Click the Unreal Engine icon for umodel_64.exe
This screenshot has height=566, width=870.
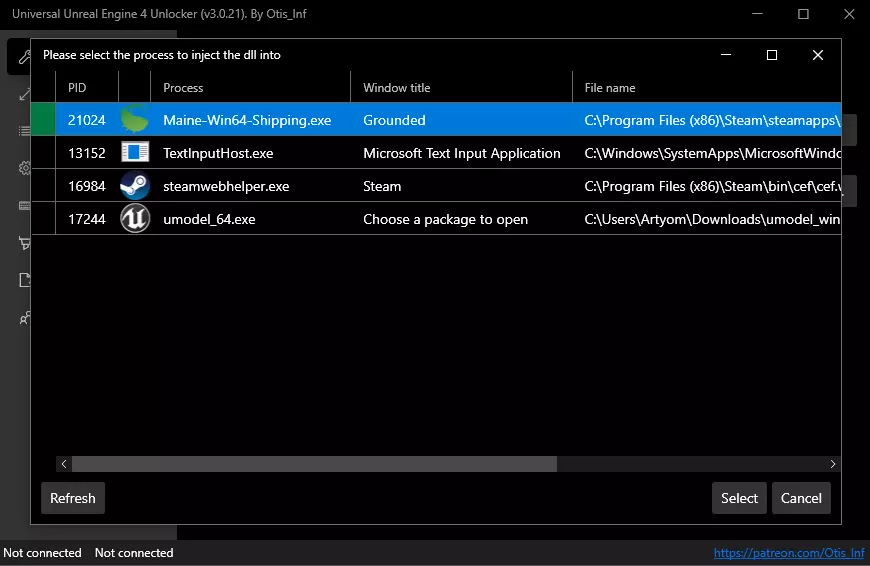tap(135, 219)
